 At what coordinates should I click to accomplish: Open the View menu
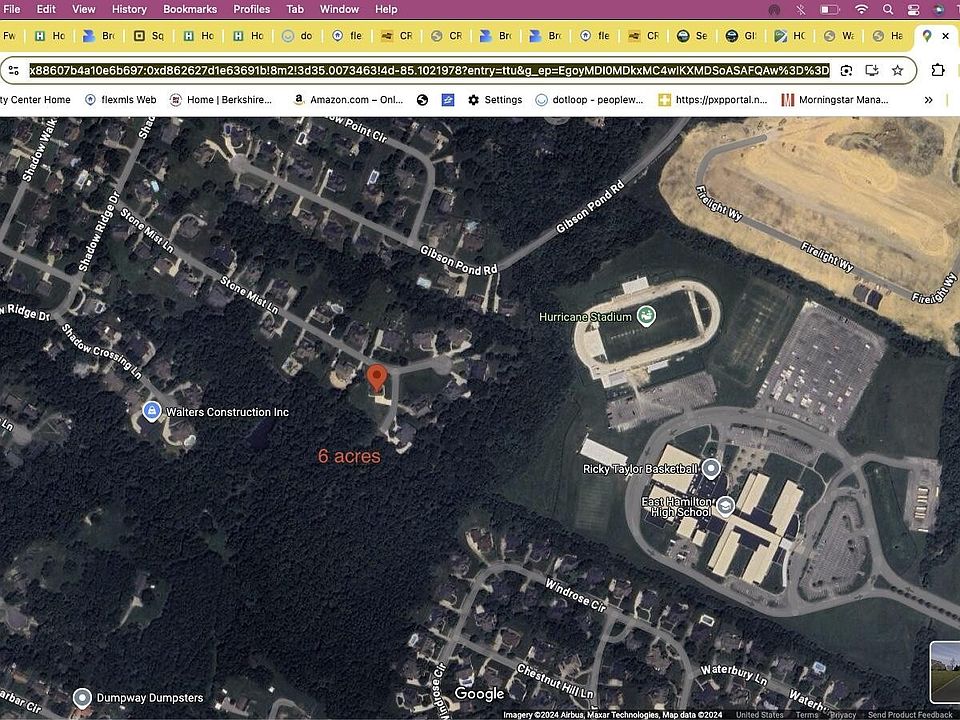coord(83,9)
